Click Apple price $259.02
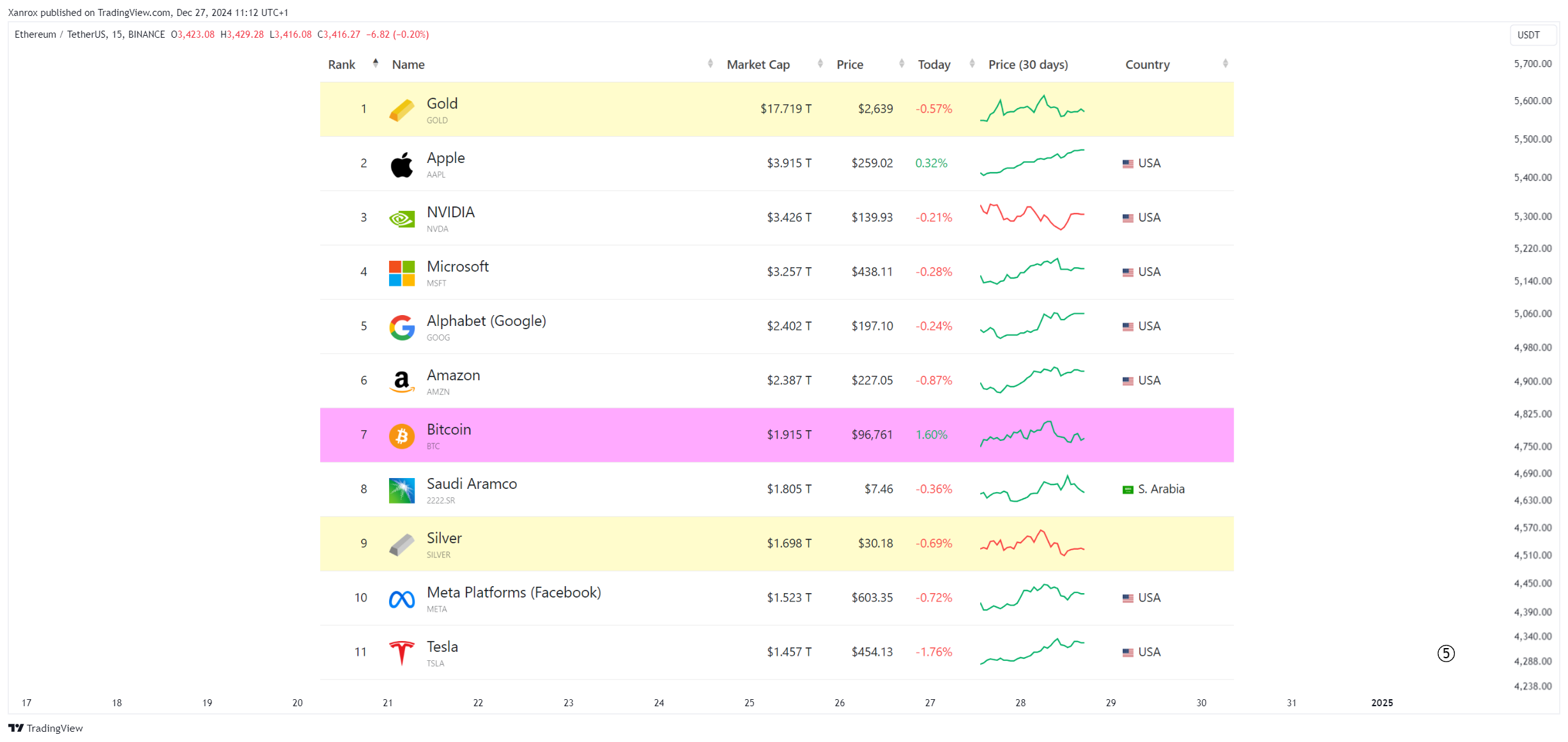 point(872,163)
